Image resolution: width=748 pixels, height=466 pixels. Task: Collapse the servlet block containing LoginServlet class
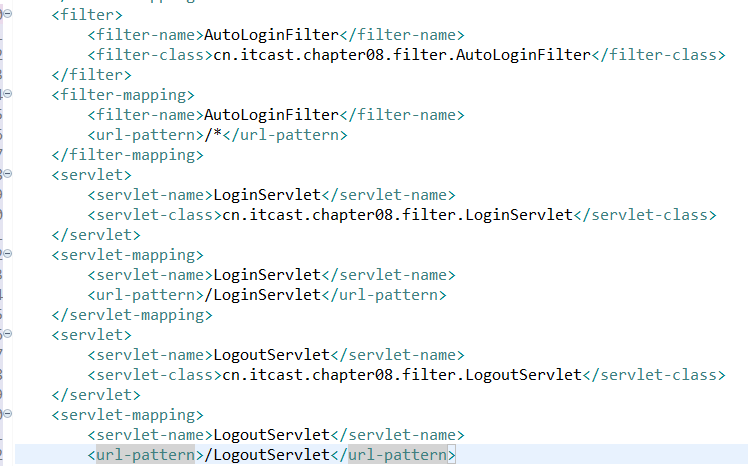[x=8, y=174]
